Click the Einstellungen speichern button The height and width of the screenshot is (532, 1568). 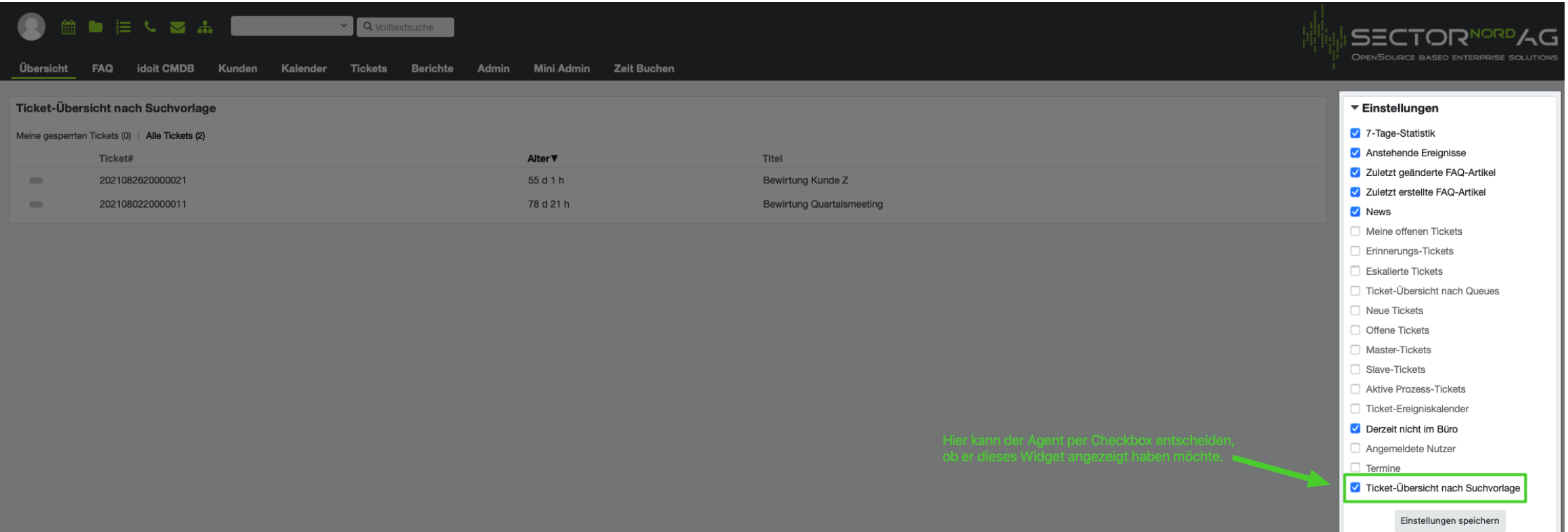tap(1450, 520)
